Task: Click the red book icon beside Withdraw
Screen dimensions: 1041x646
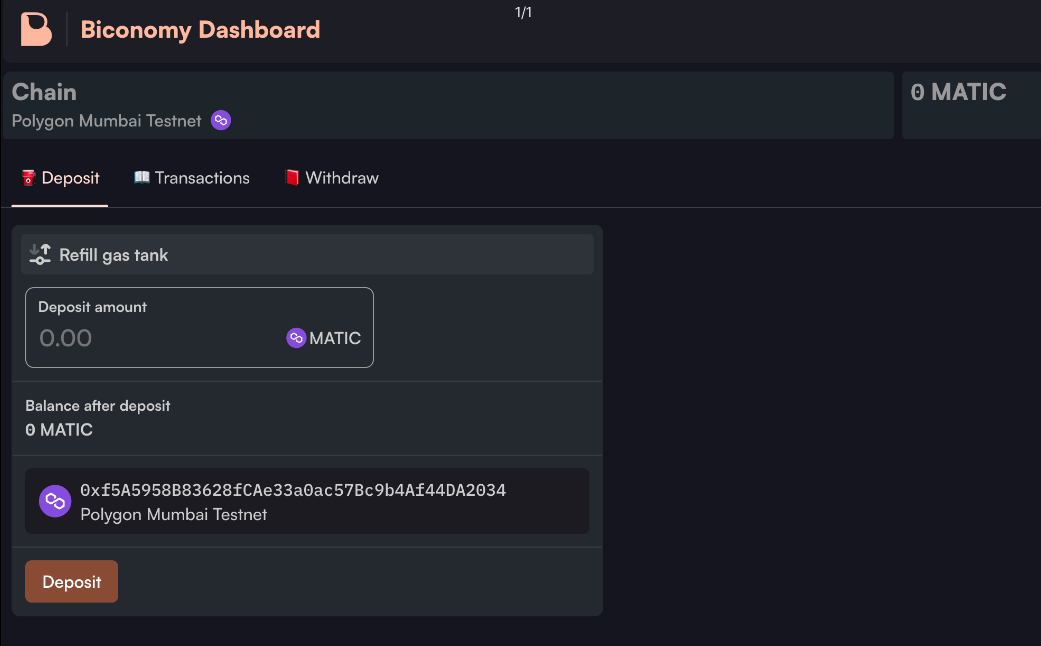Action: 292,178
